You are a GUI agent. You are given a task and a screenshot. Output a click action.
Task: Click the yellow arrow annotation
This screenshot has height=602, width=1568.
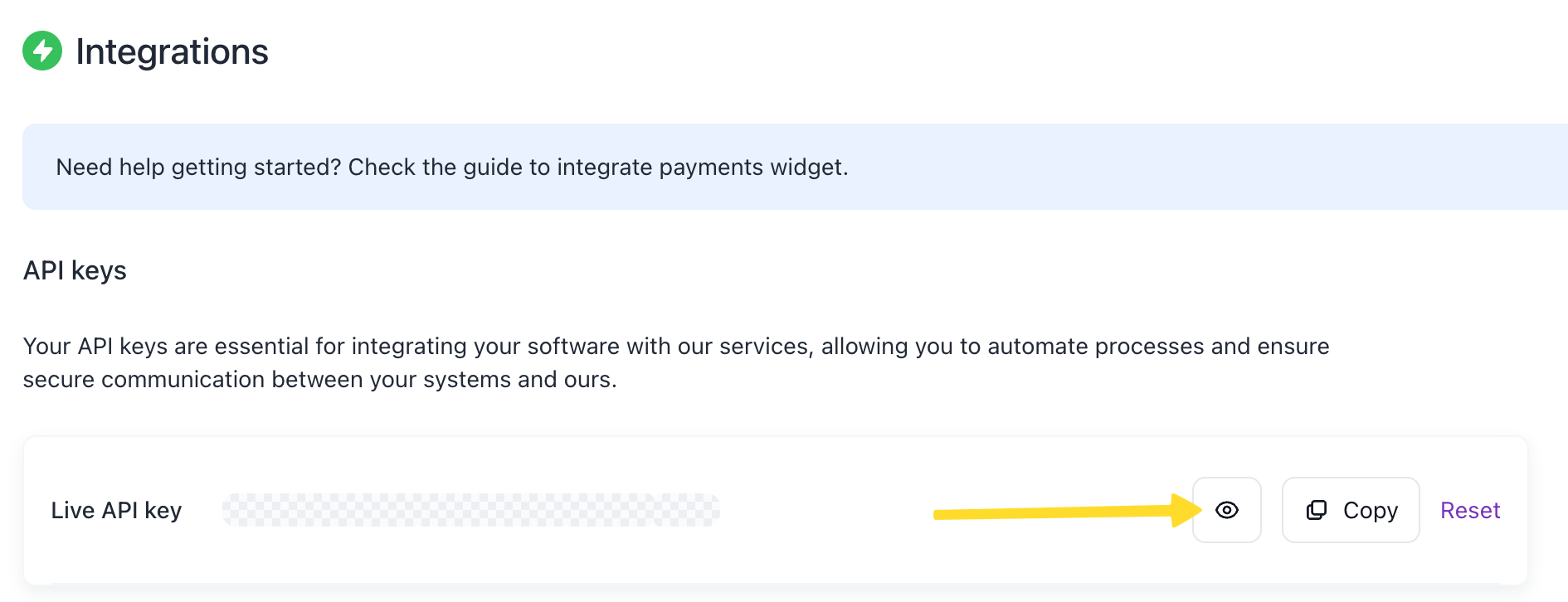1054,513
